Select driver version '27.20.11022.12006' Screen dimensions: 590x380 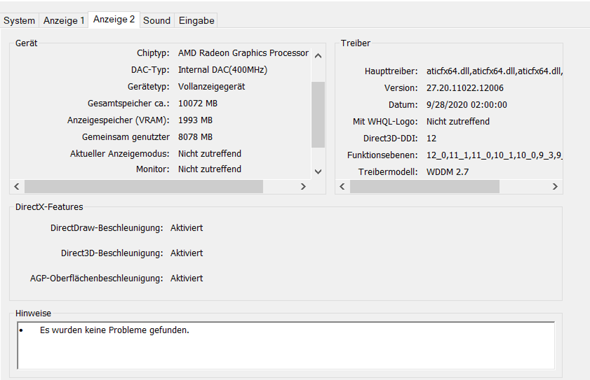coord(465,88)
